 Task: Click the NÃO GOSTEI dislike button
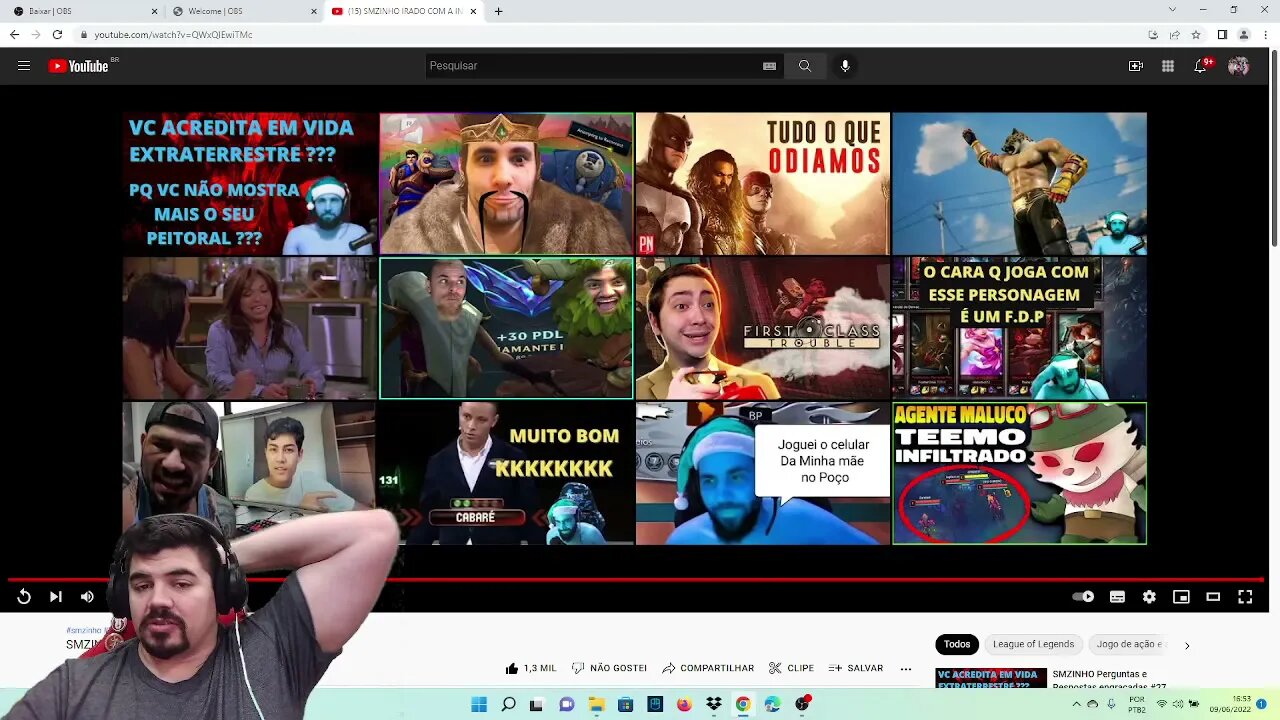(x=609, y=668)
